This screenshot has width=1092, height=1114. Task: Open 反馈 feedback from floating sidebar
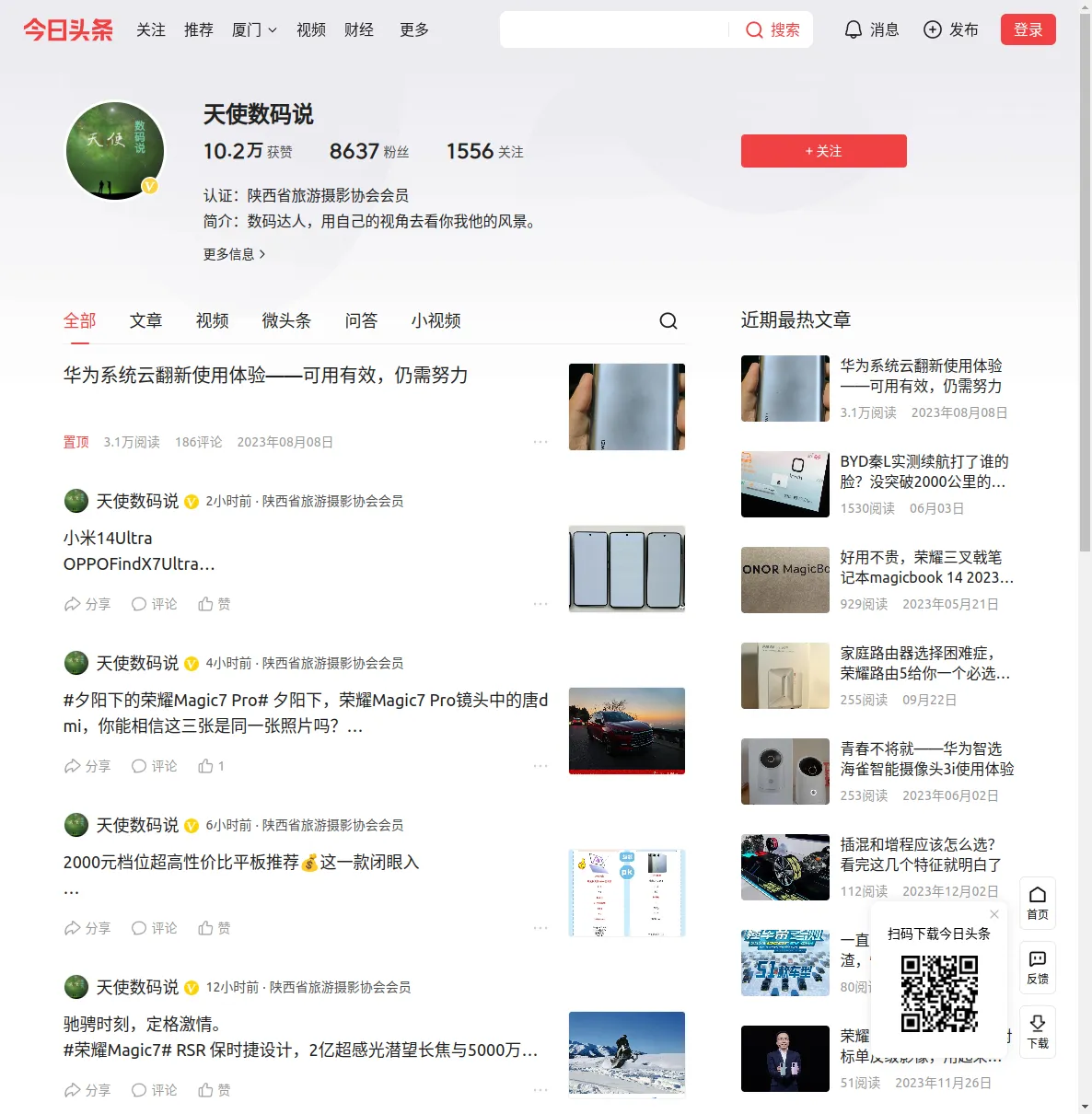coord(1038,968)
